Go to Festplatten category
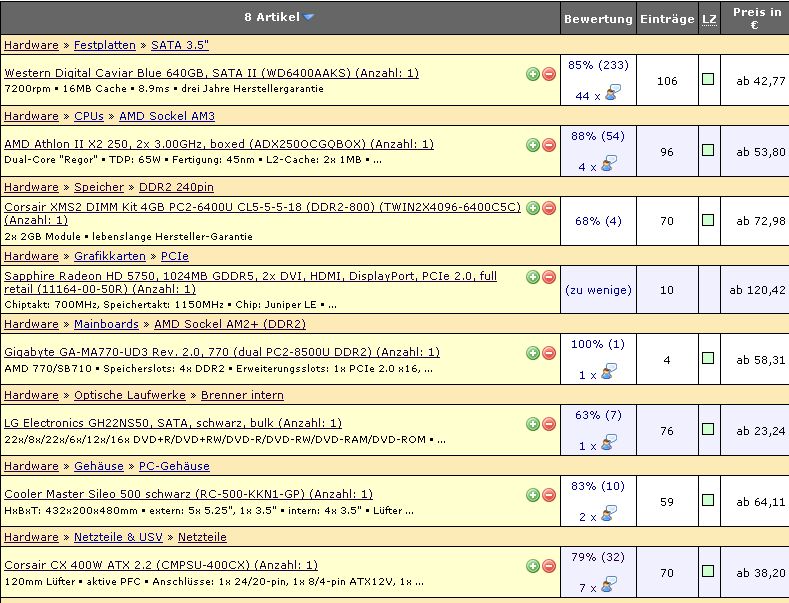The width and height of the screenshot is (789, 603). 105,45
